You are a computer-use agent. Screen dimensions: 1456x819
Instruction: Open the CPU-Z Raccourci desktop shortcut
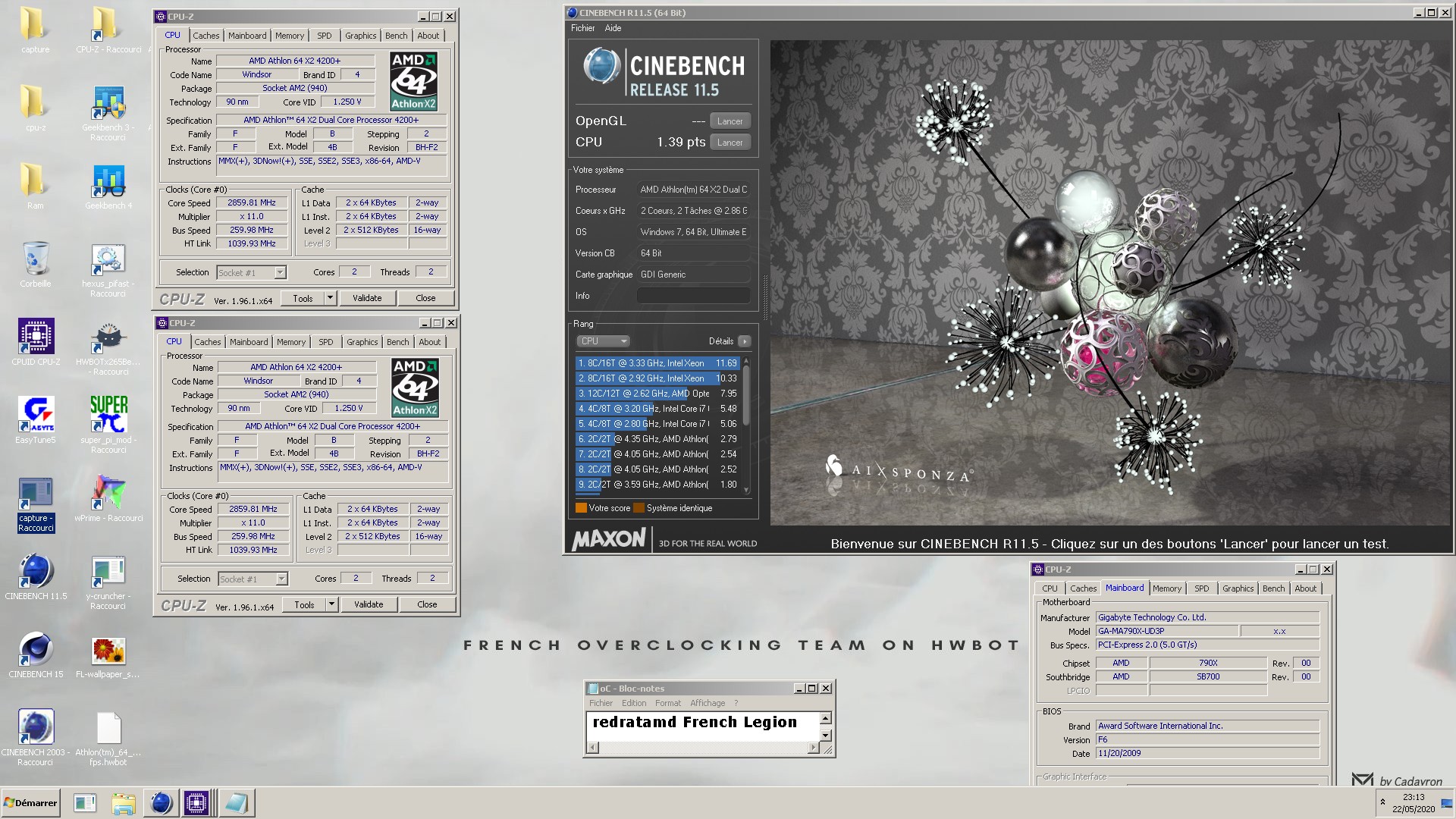[108, 30]
